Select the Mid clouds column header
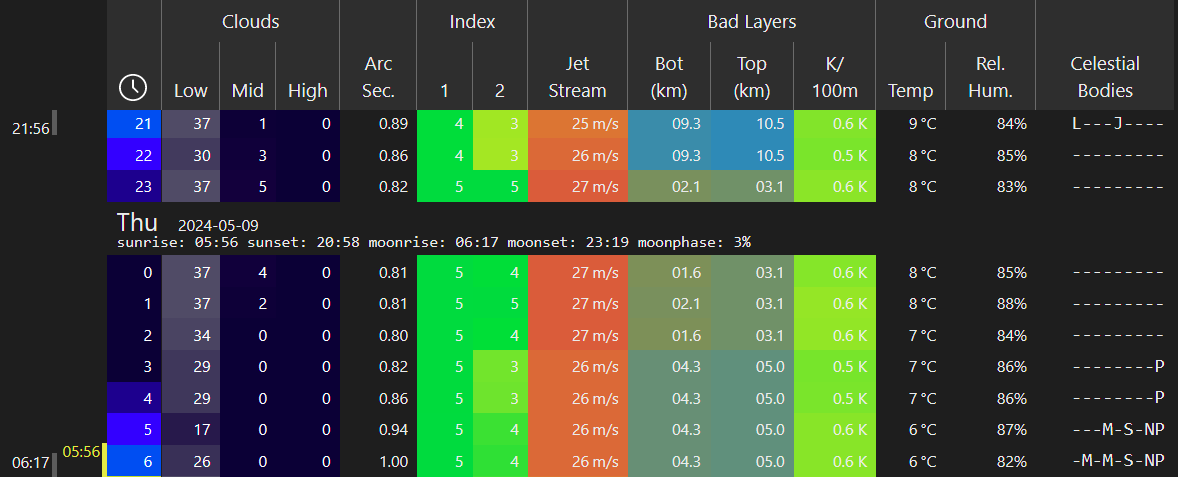The height and width of the screenshot is (477, 1178). click(x=247, y=90)
